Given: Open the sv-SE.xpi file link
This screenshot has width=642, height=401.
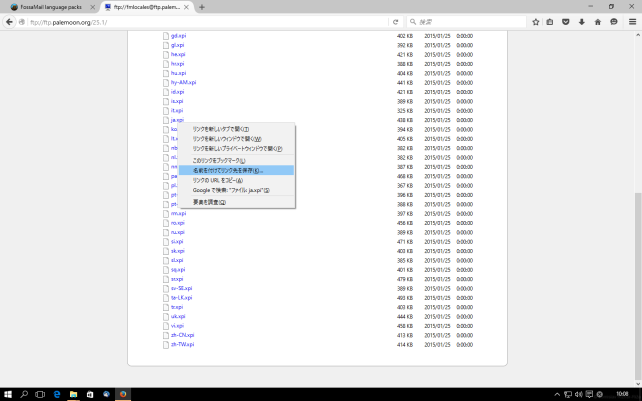Looking at the screenshot, I should click(x=181, y=288).
